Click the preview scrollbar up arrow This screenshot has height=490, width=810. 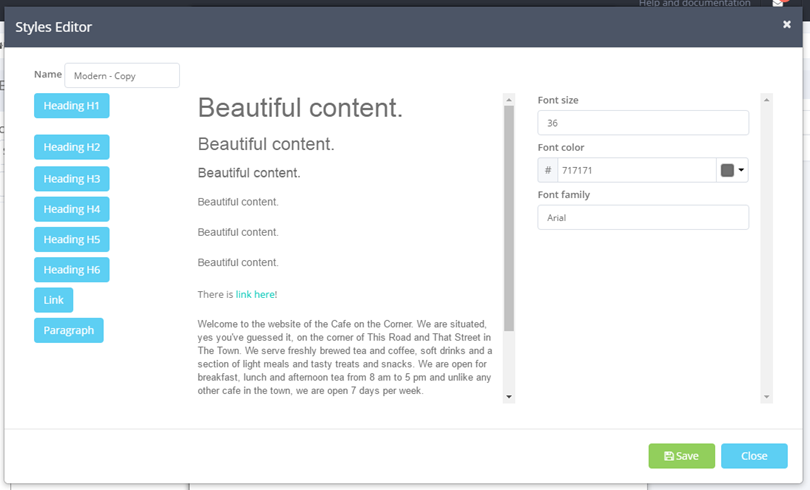509,100
